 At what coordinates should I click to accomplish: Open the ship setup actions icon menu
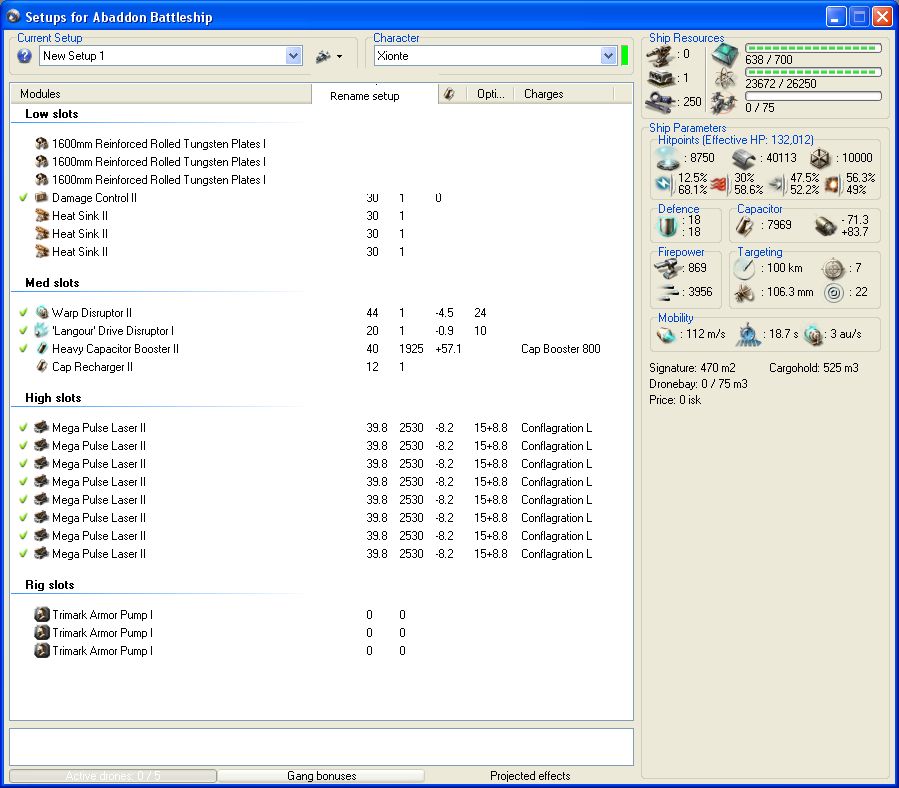click(329, 56)
